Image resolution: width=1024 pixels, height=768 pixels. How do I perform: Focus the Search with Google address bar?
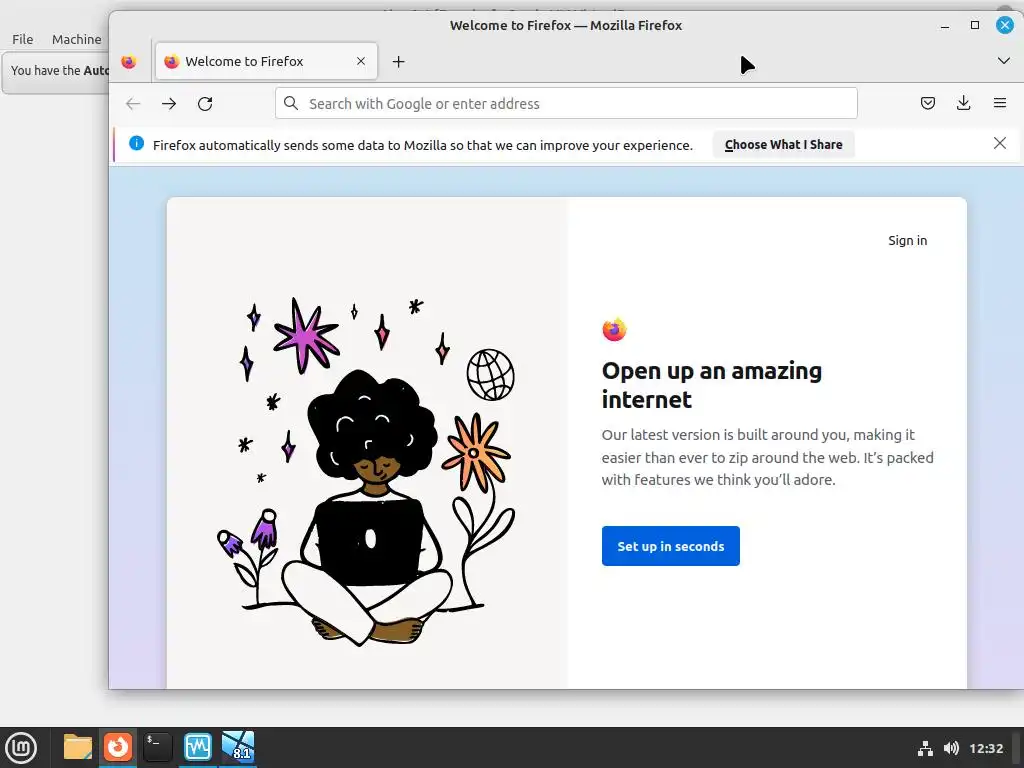tap(566, 103)
